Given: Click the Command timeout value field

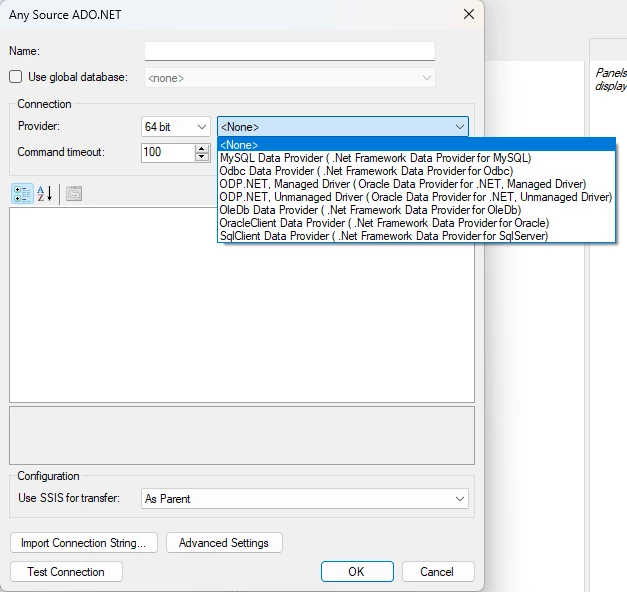Looking at the screenshot, I should click(x=168, y=152).
